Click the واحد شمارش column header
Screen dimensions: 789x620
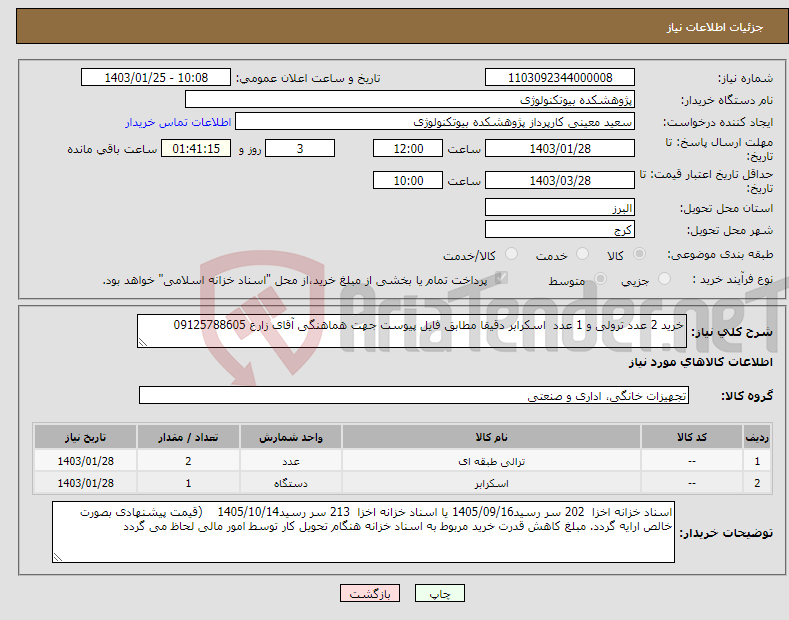pyautogui.click(x=291, y=437)
